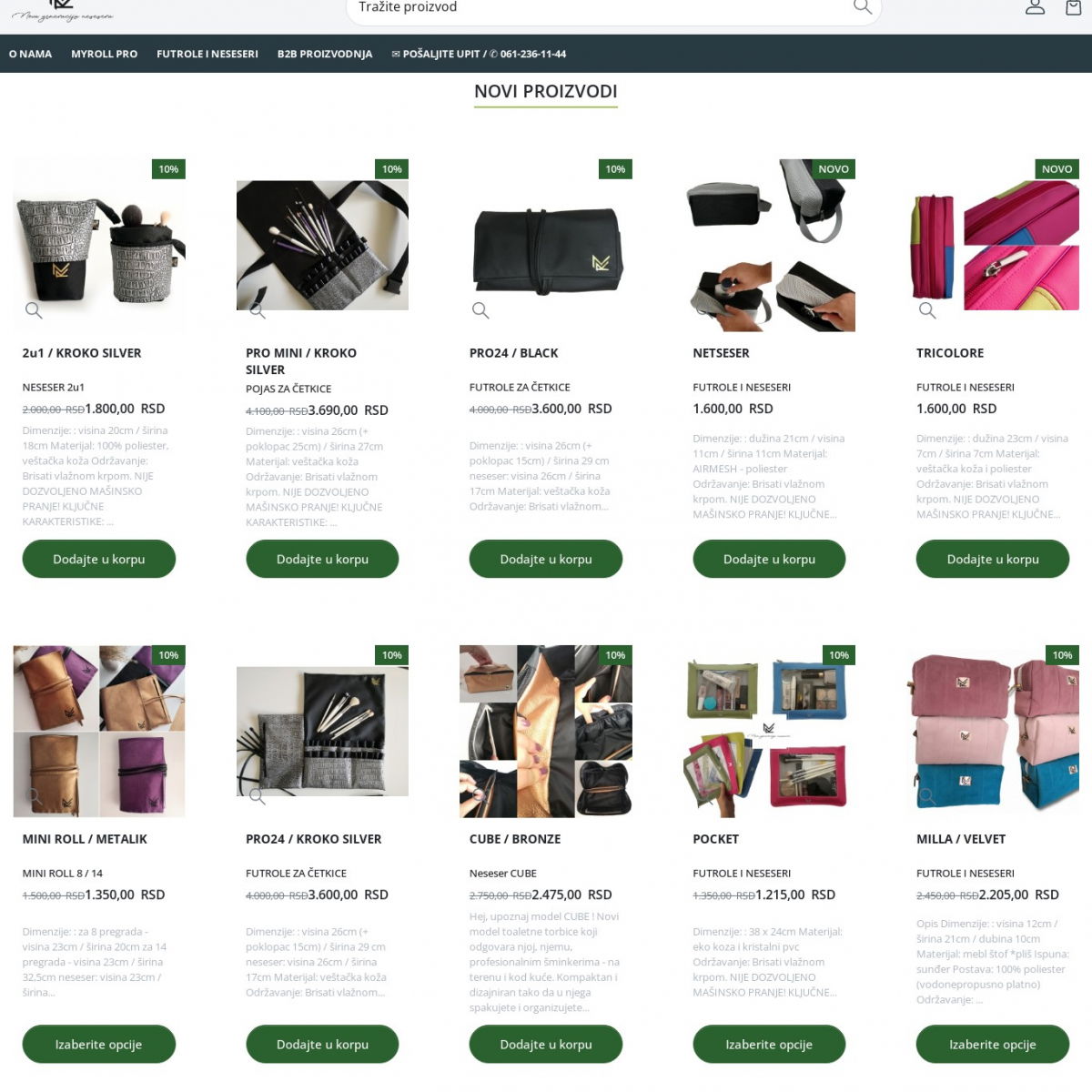Click Izaberite opcije for MINI ROLL / METALIK
Image resolution: width=1092 pixels, height=1092 pixels.
[98, 1045]
